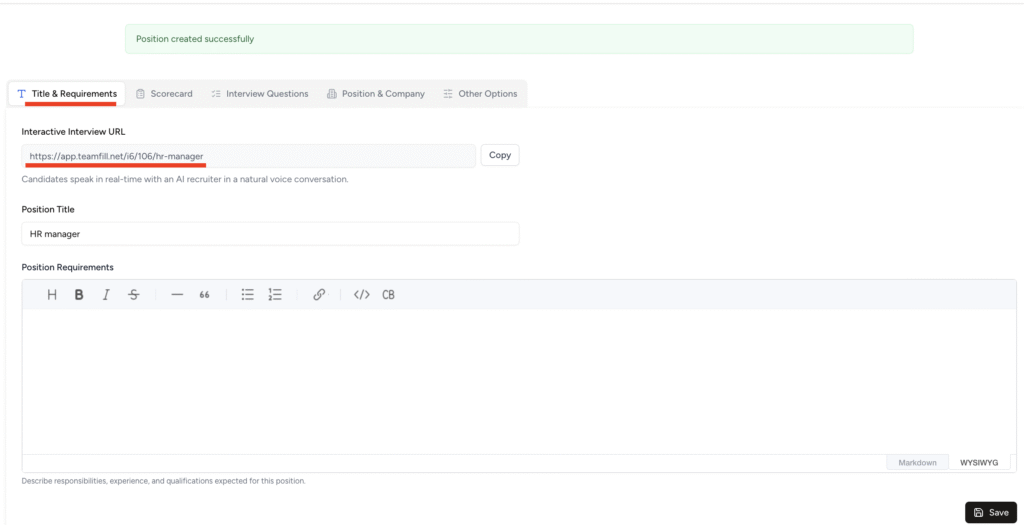Open Position & Company tab
This screenshot has height=525, width=1024.
pos(376,94)
